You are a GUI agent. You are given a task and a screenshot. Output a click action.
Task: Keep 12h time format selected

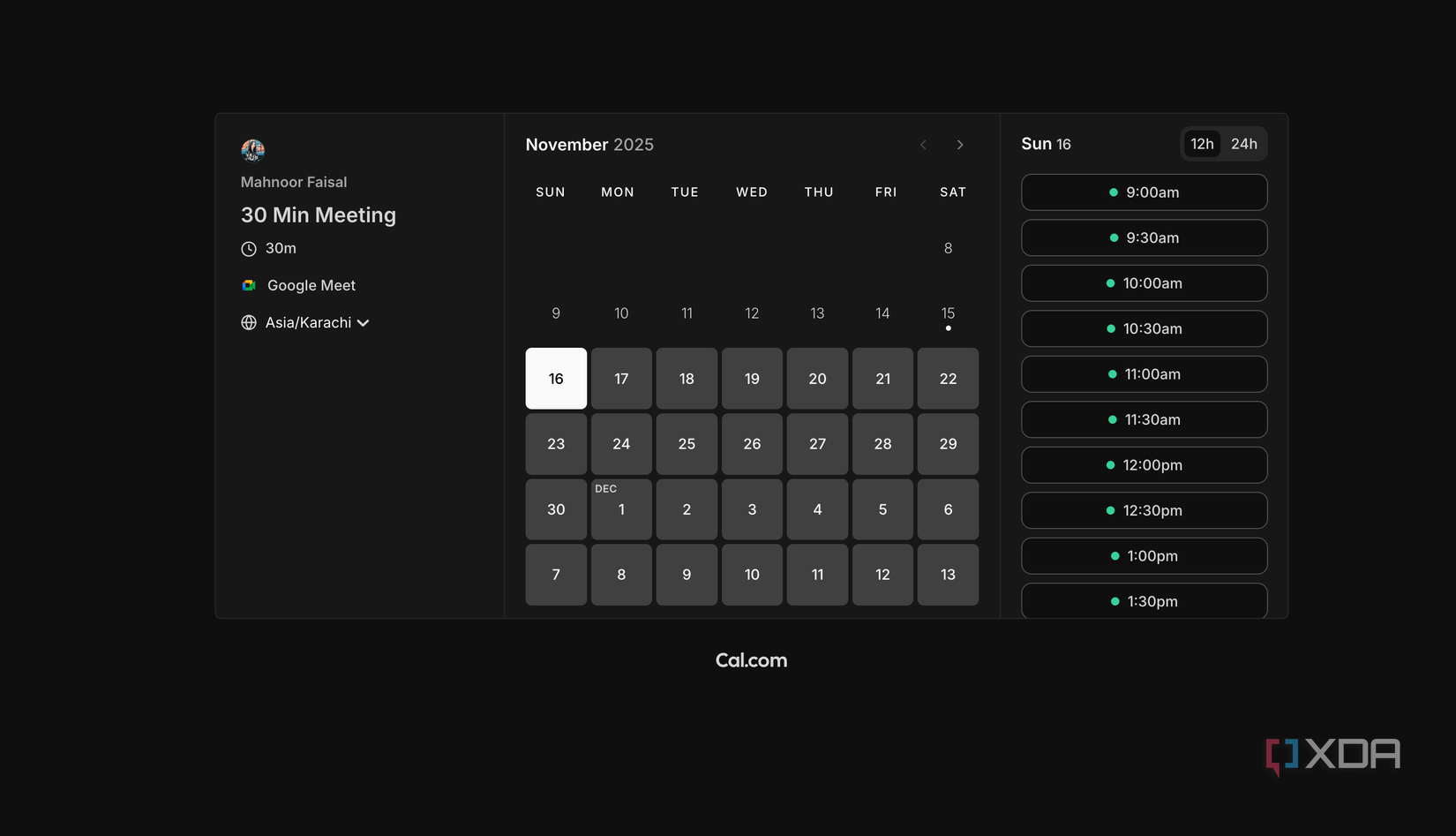click(x=1201, y=143)
